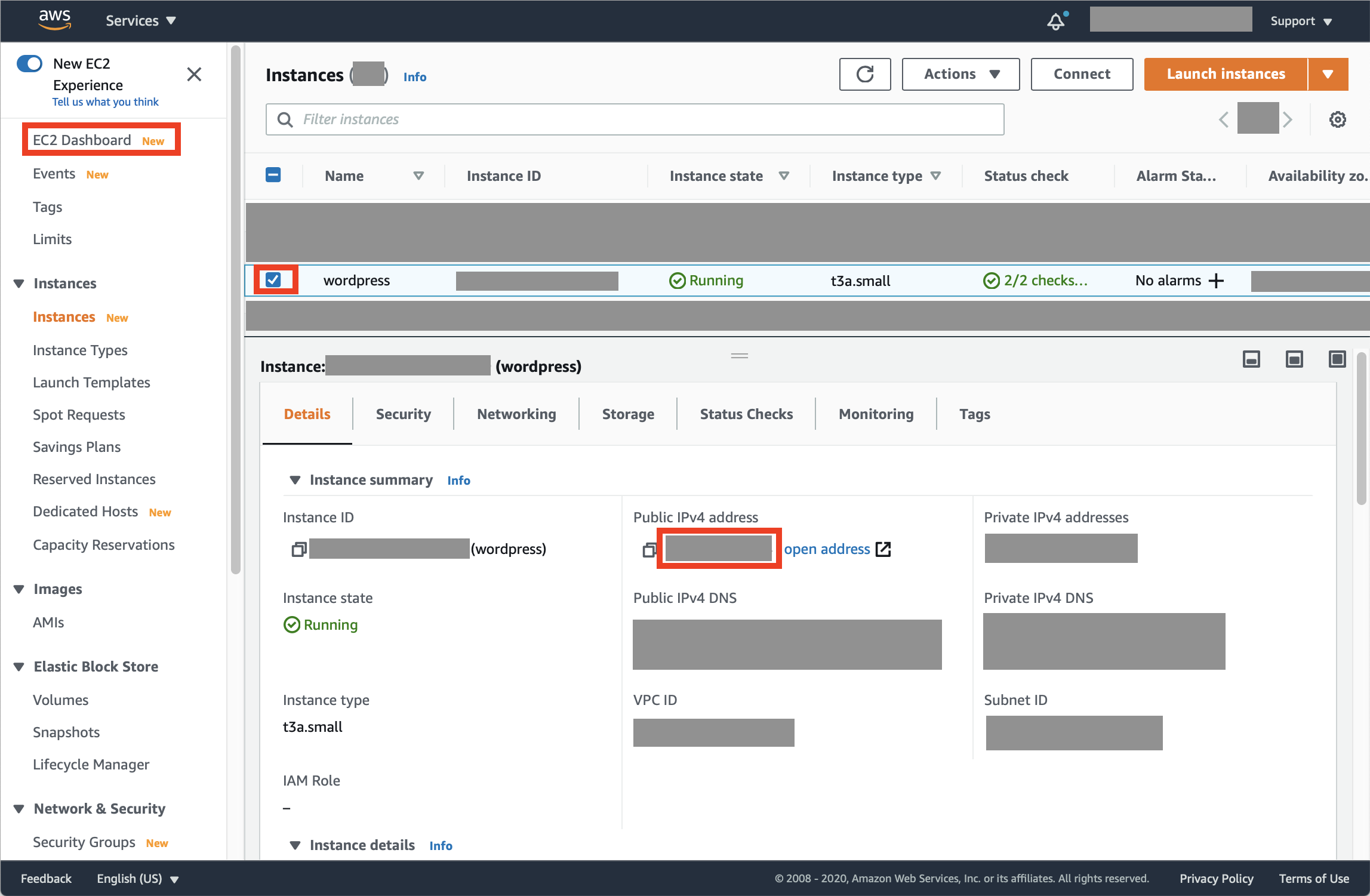
Task: Open AMIs in the sidebar
Action: (x=48, y=623)
